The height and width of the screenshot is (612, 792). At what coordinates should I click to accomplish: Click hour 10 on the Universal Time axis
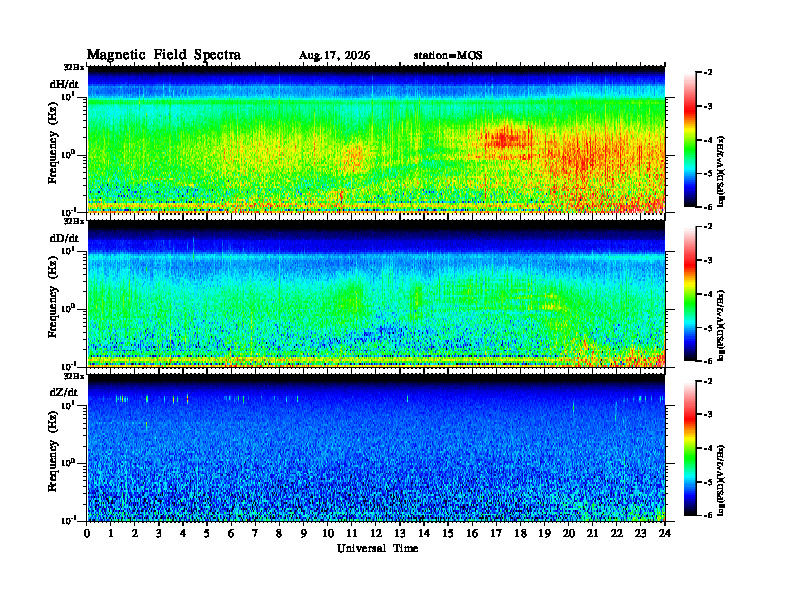click(x=328, y=533)
